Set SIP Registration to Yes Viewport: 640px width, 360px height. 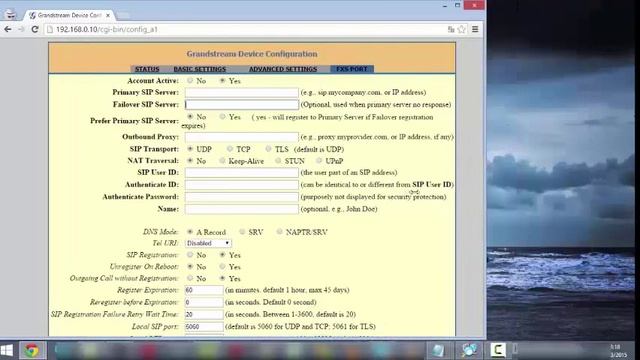tap(222, 255)
